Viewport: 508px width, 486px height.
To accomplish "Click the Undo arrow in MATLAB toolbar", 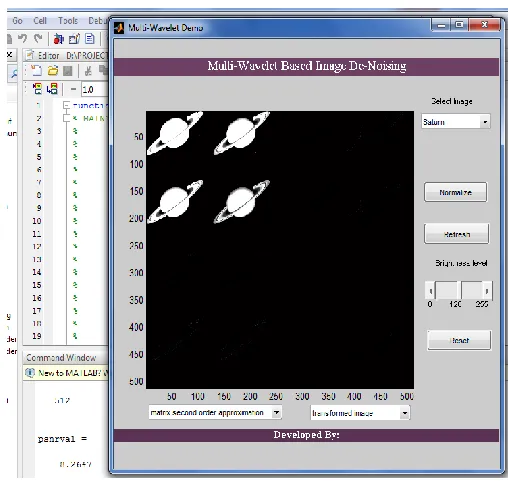I will (22, 39).
